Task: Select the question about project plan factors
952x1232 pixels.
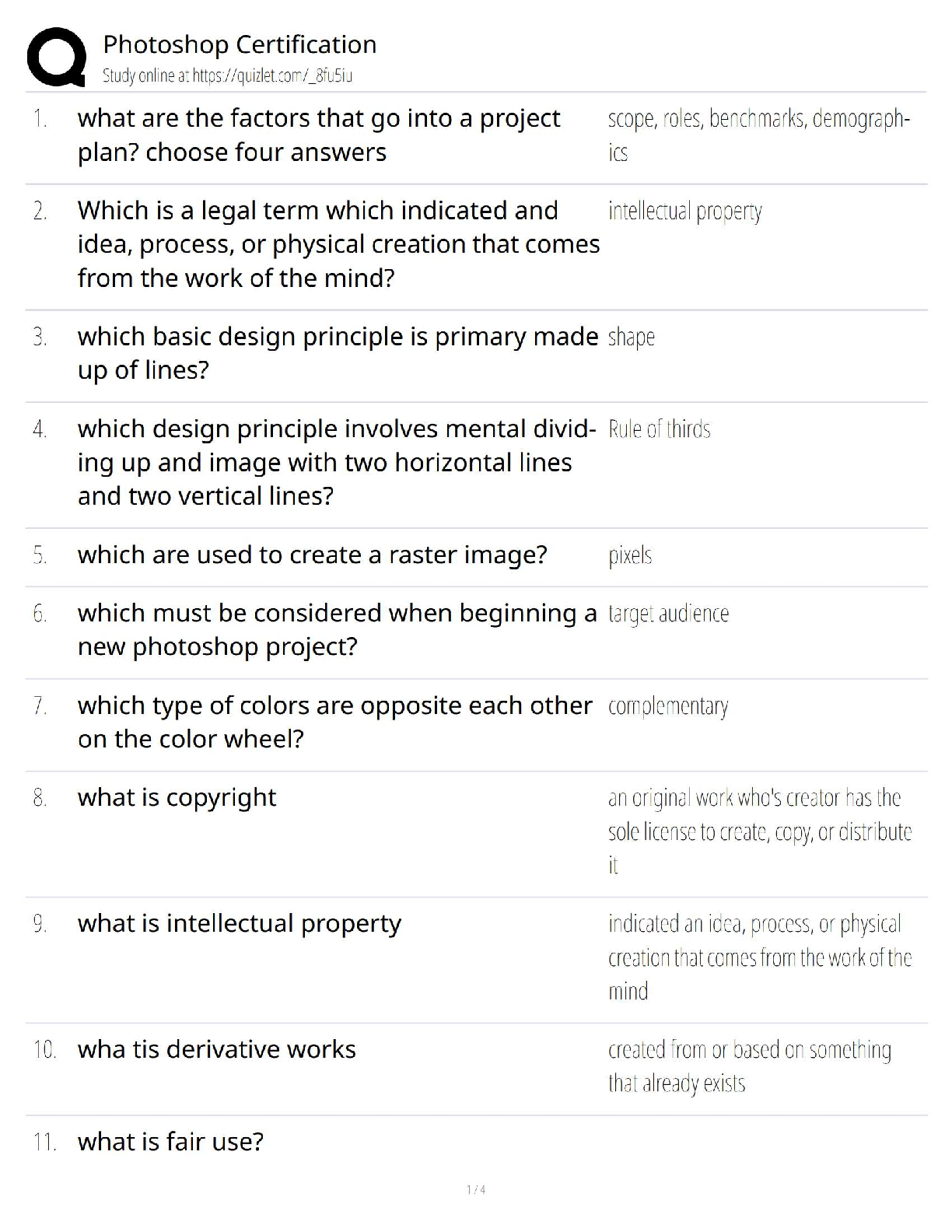Action: pos(318,135)
